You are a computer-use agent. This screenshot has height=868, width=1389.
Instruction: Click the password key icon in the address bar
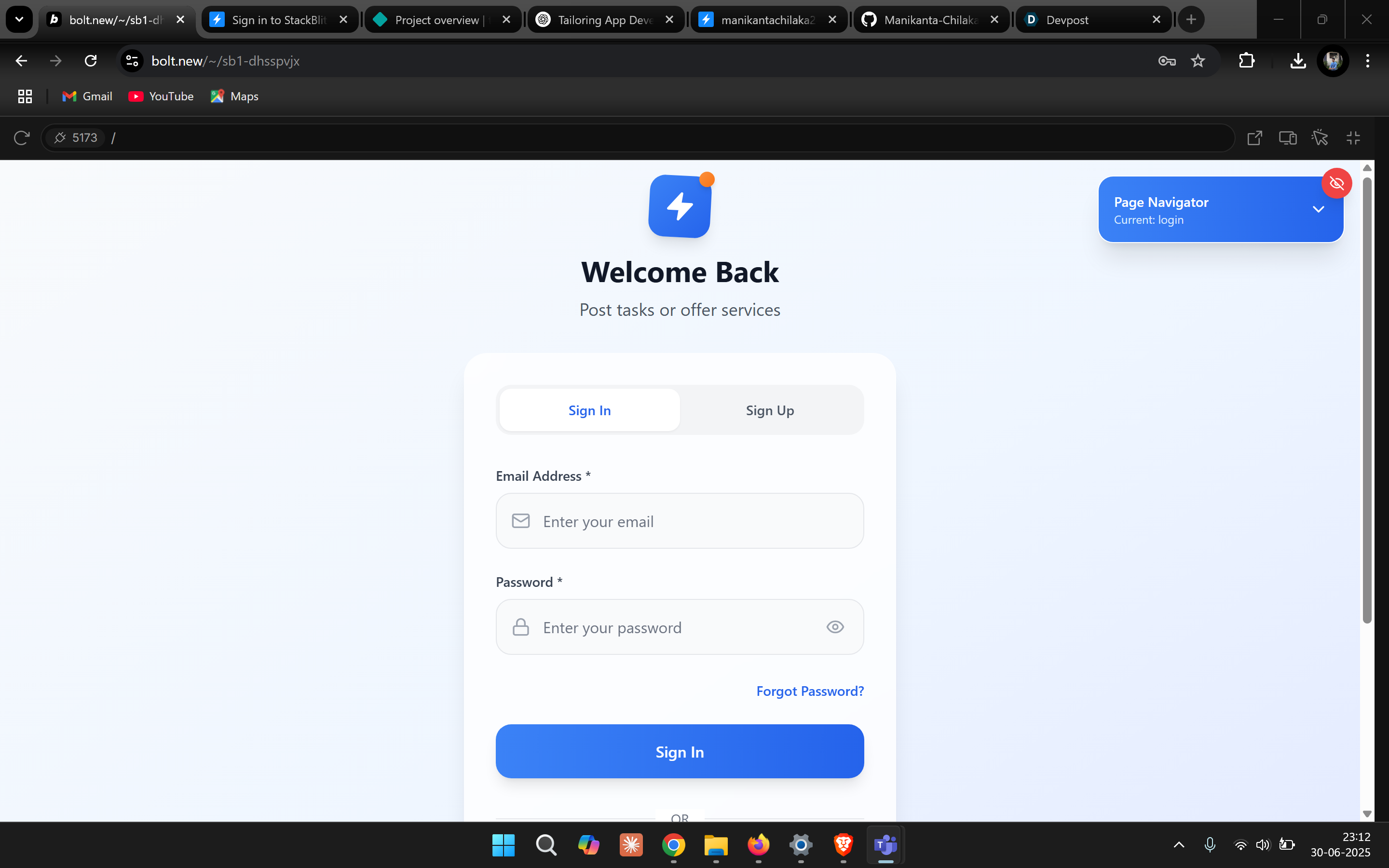click(x=1166, y=61)
